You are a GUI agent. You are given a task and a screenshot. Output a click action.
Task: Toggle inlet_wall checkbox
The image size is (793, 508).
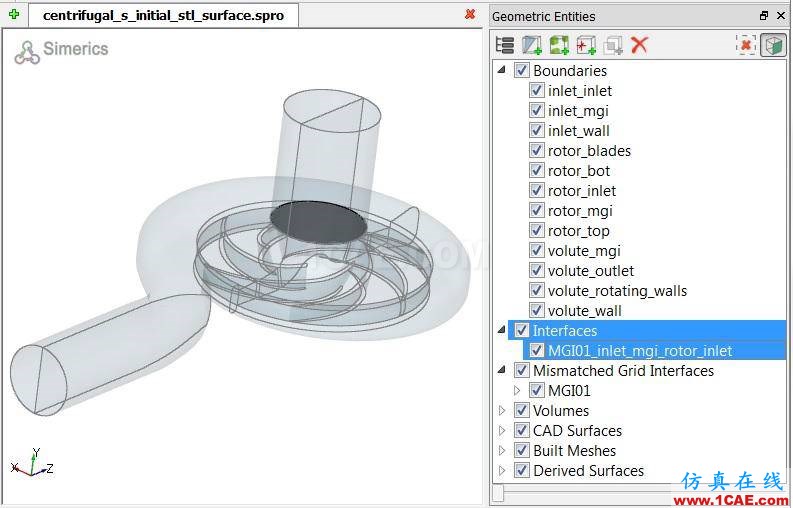pos(537,131)
